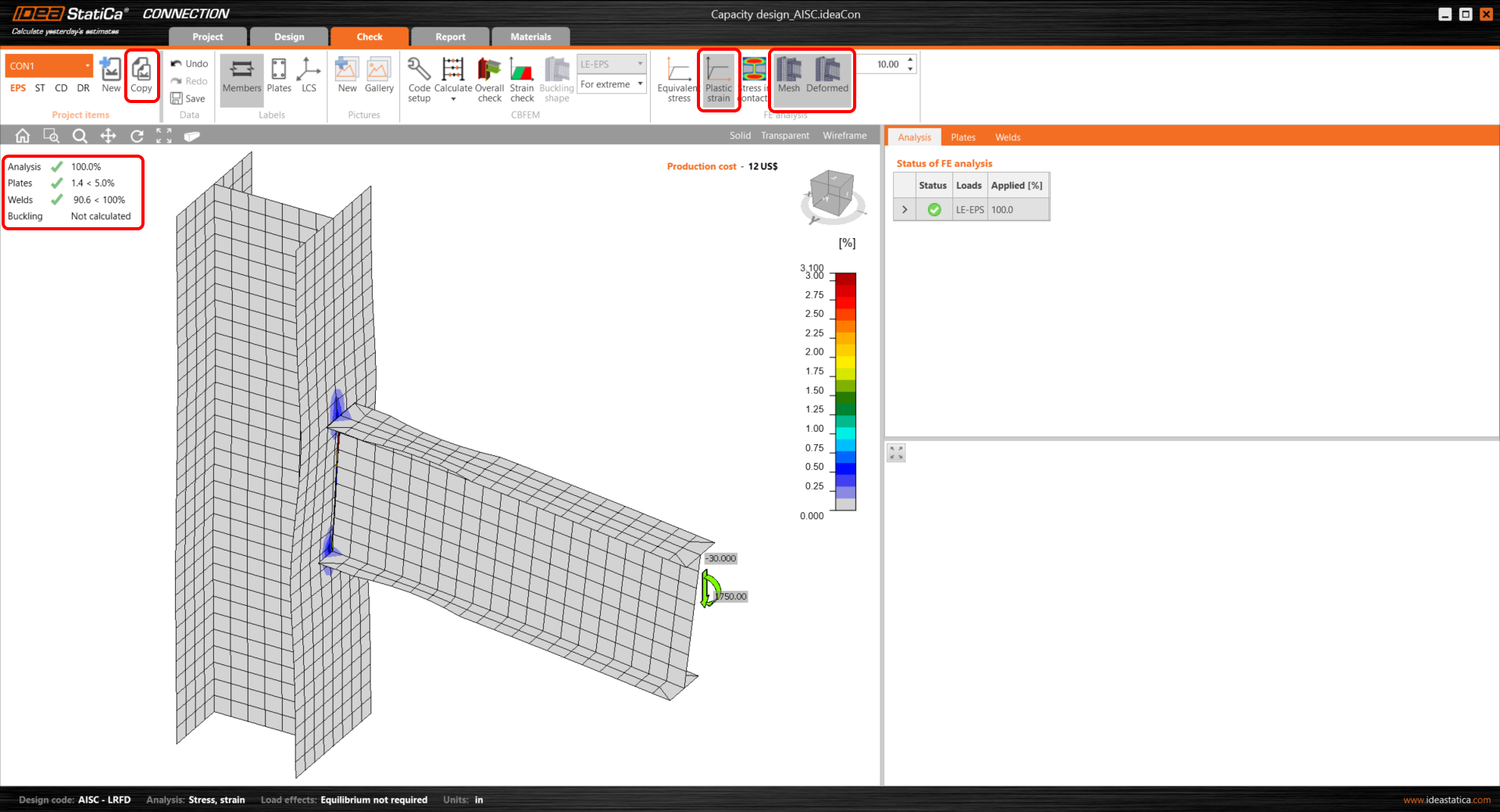The image size is (1500, 812).
Task: Click the deformation scale value field
Action: 887,65
